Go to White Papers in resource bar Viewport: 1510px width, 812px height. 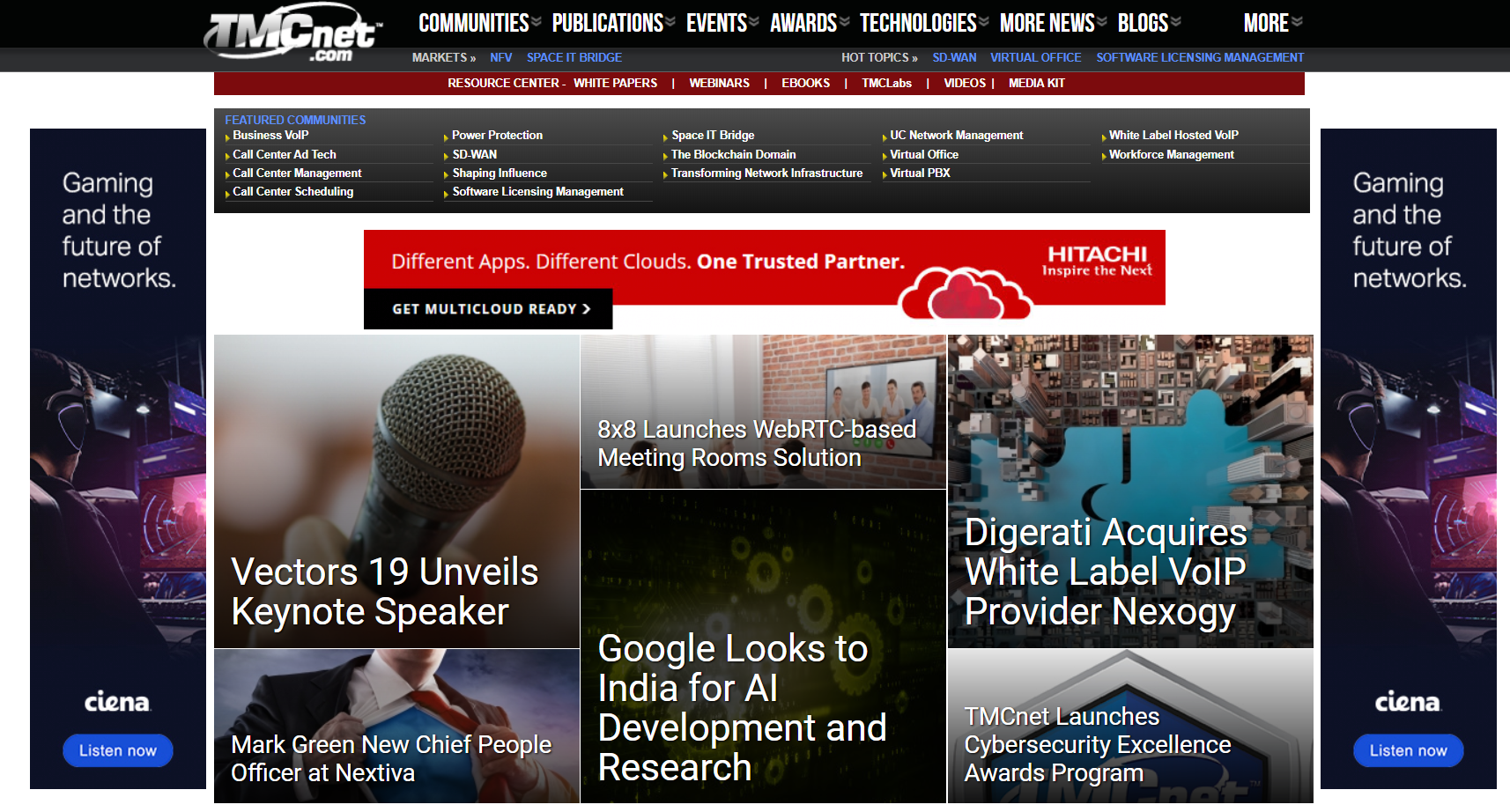coord(615,83)
